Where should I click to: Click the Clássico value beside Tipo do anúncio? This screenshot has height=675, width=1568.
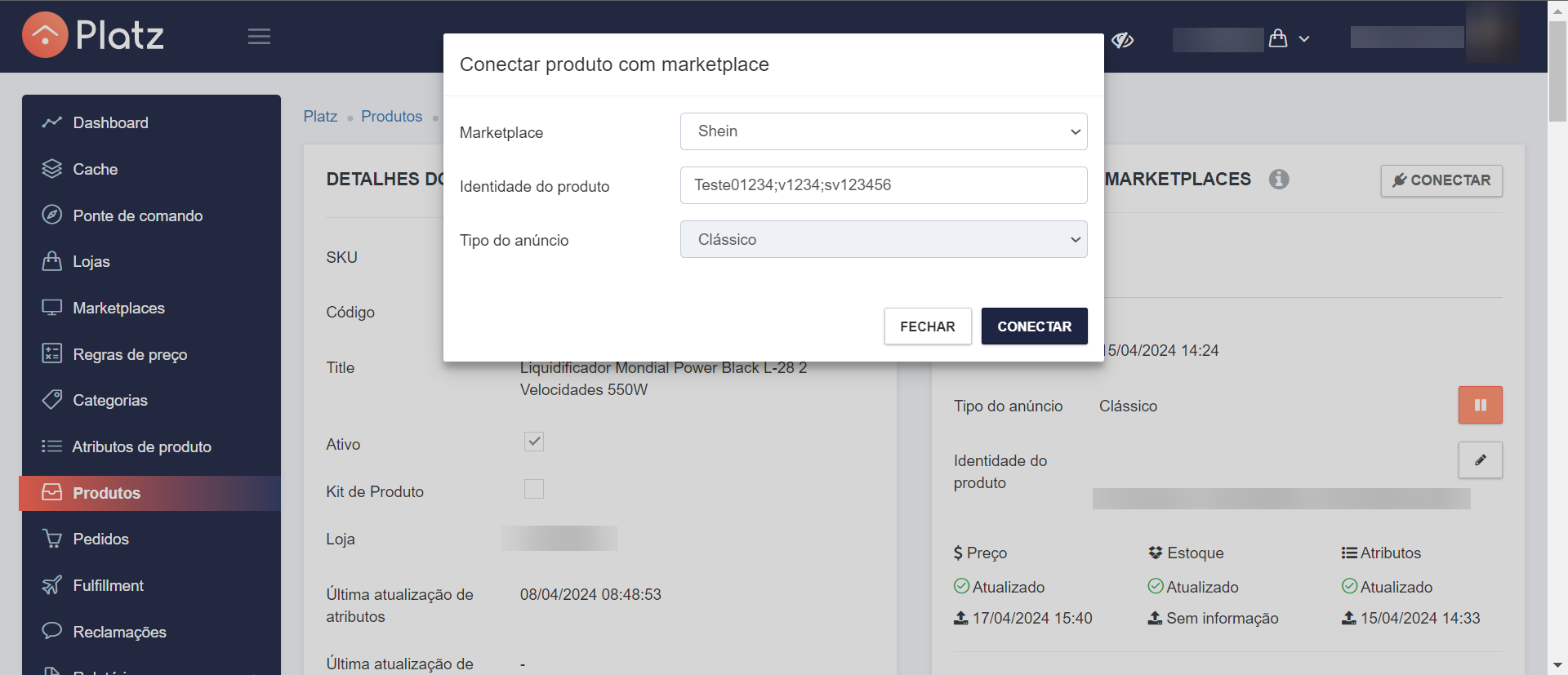click(x=1128, y=406)
